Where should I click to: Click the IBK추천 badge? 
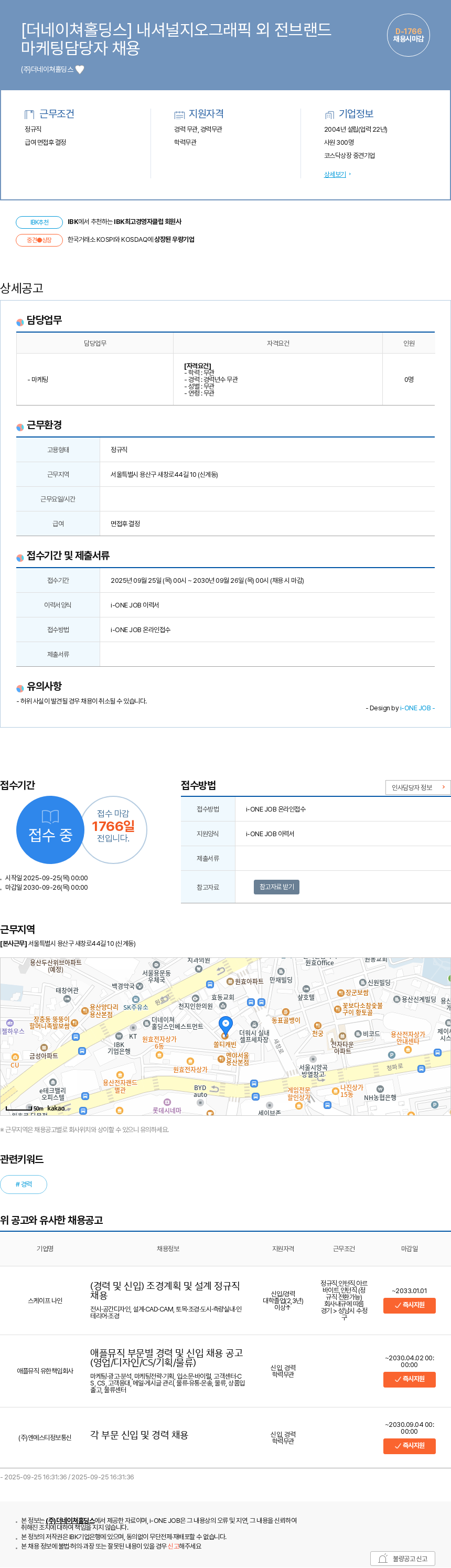pos(39,222)
